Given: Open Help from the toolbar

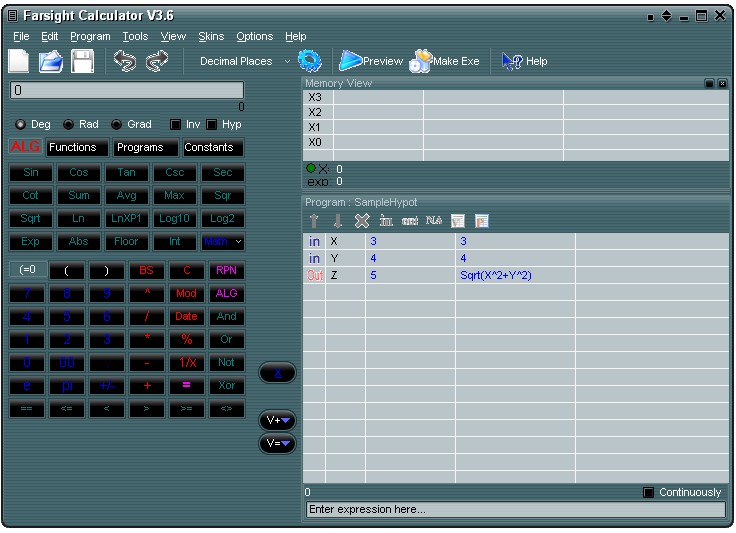Looking at the screenshot, I should point(524,61).
